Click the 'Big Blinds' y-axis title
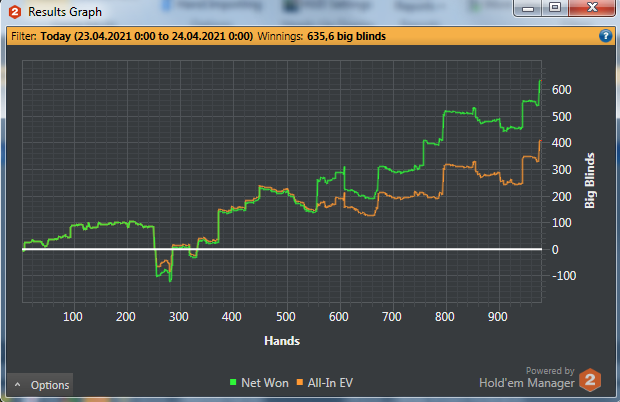Screen dimensions: 620x402 tap(590, 181)
